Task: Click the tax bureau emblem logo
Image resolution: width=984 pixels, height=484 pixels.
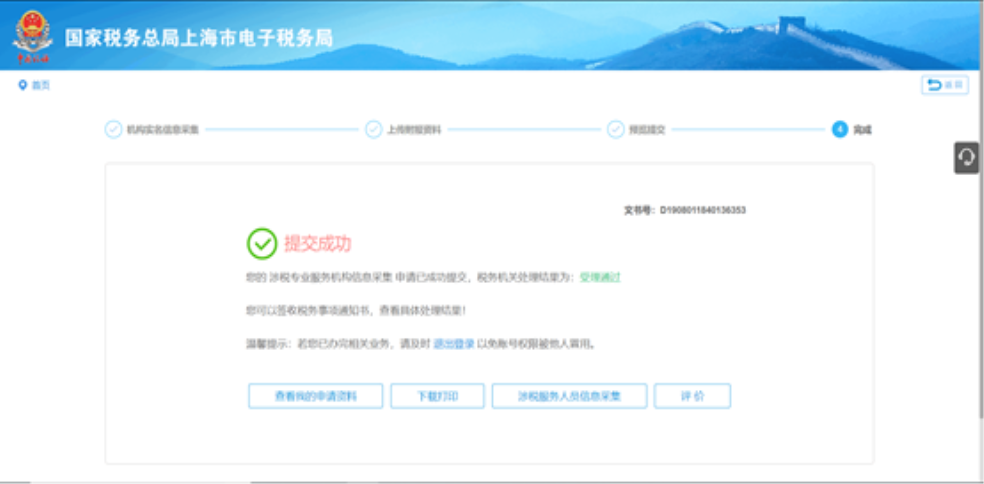Action: click(x=31, y=34)
